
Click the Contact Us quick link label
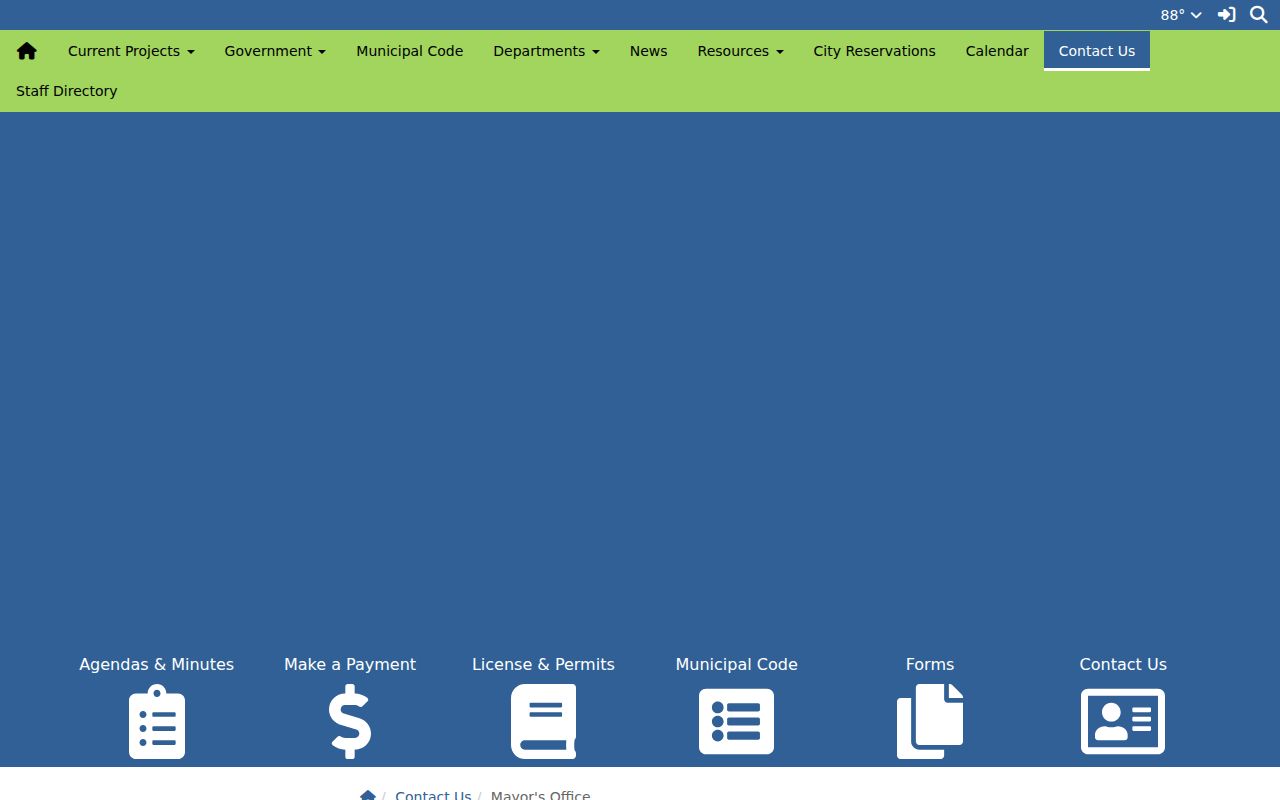pos(1123,664)
